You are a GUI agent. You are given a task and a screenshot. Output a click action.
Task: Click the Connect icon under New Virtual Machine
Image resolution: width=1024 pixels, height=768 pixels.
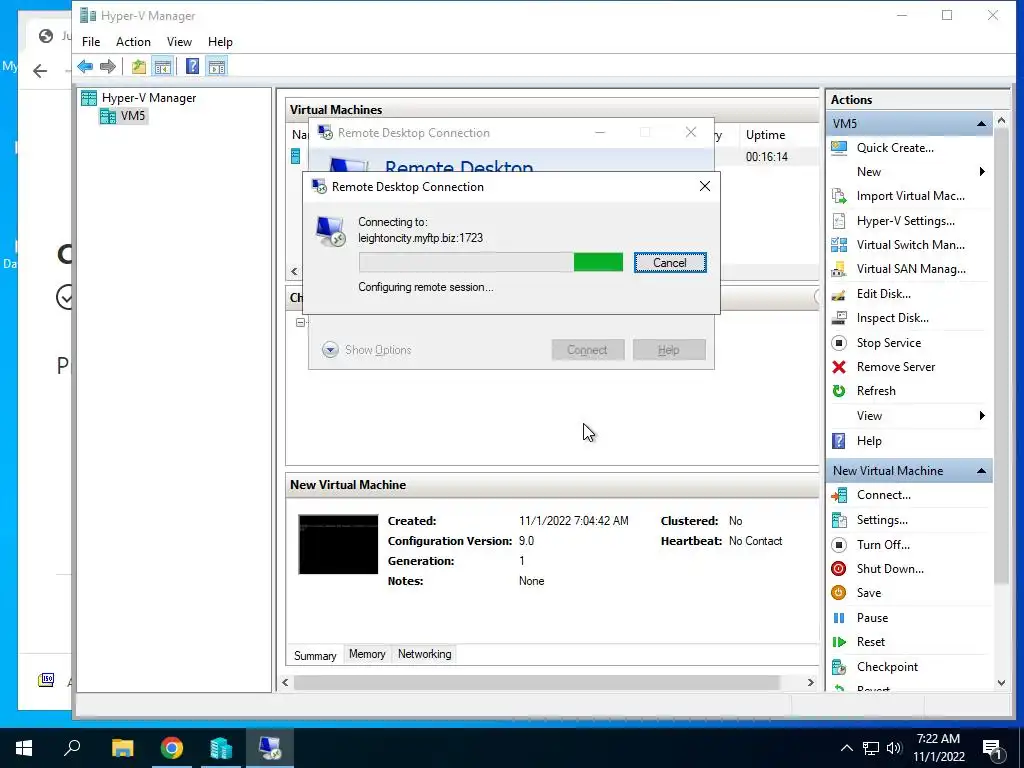(839, 495)
